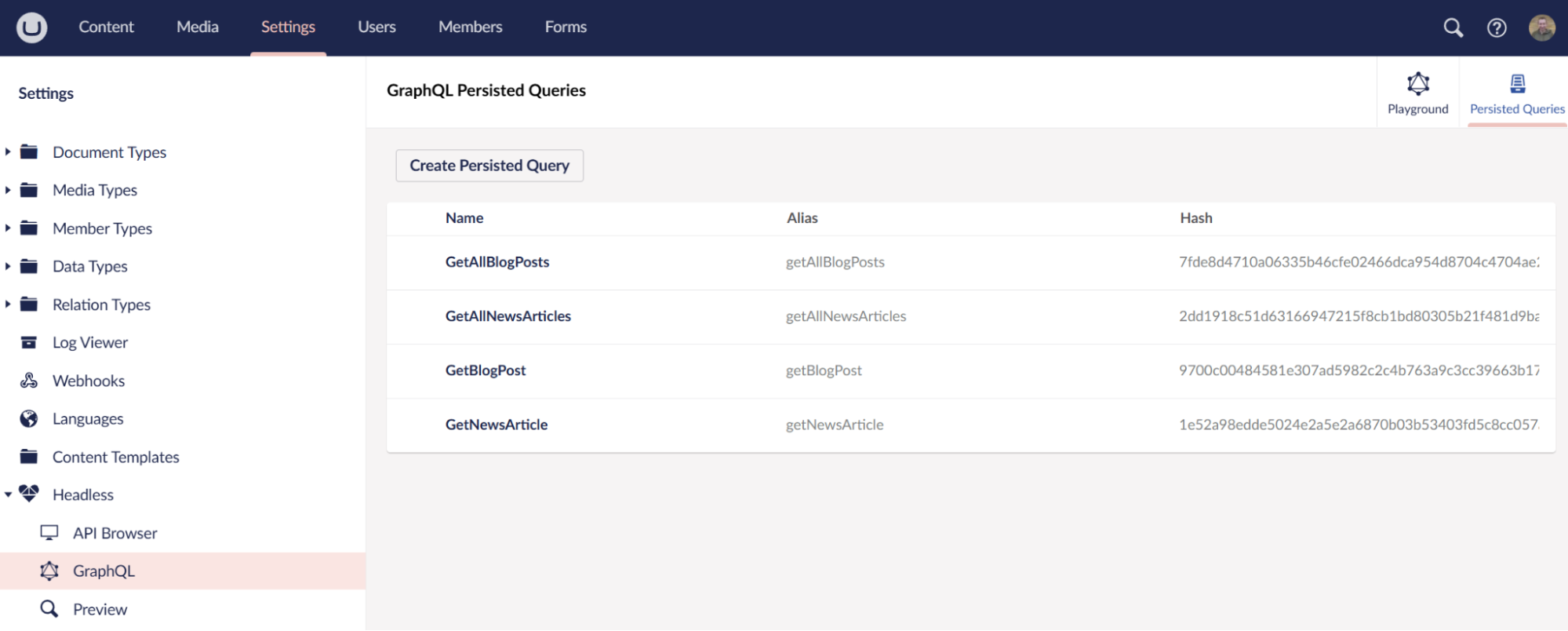Click the getNewsArticle alias cell
Viewport: 1568px width, 631px height.
click(x=835, y=425)
